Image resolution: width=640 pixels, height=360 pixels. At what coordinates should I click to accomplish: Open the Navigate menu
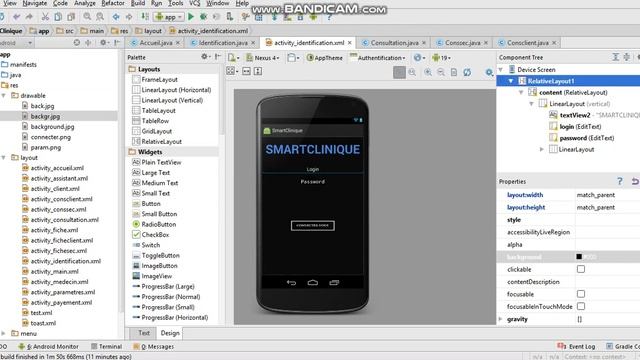click(34, 3)
